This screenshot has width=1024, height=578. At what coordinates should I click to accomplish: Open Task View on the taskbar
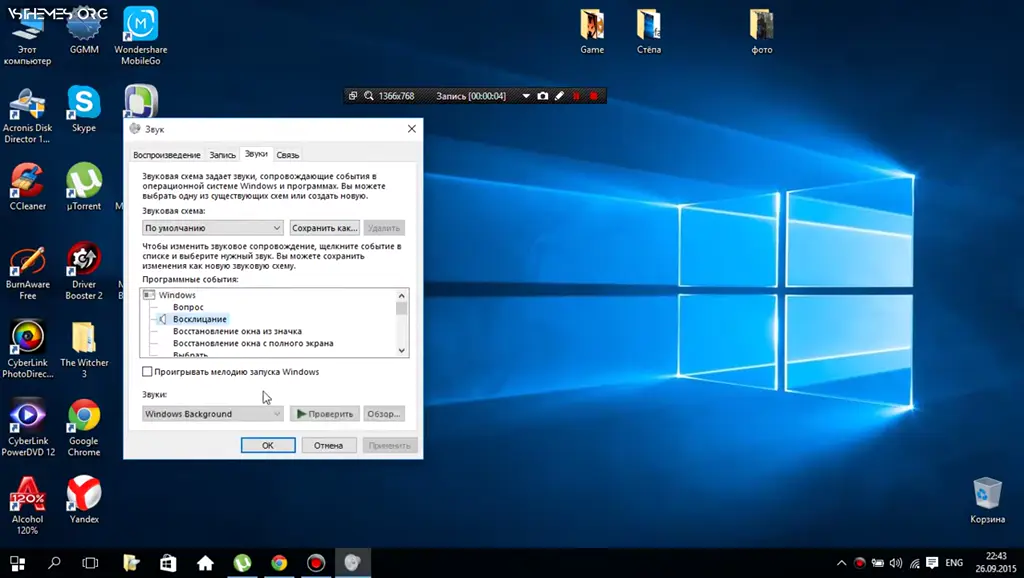click(90, 563)
